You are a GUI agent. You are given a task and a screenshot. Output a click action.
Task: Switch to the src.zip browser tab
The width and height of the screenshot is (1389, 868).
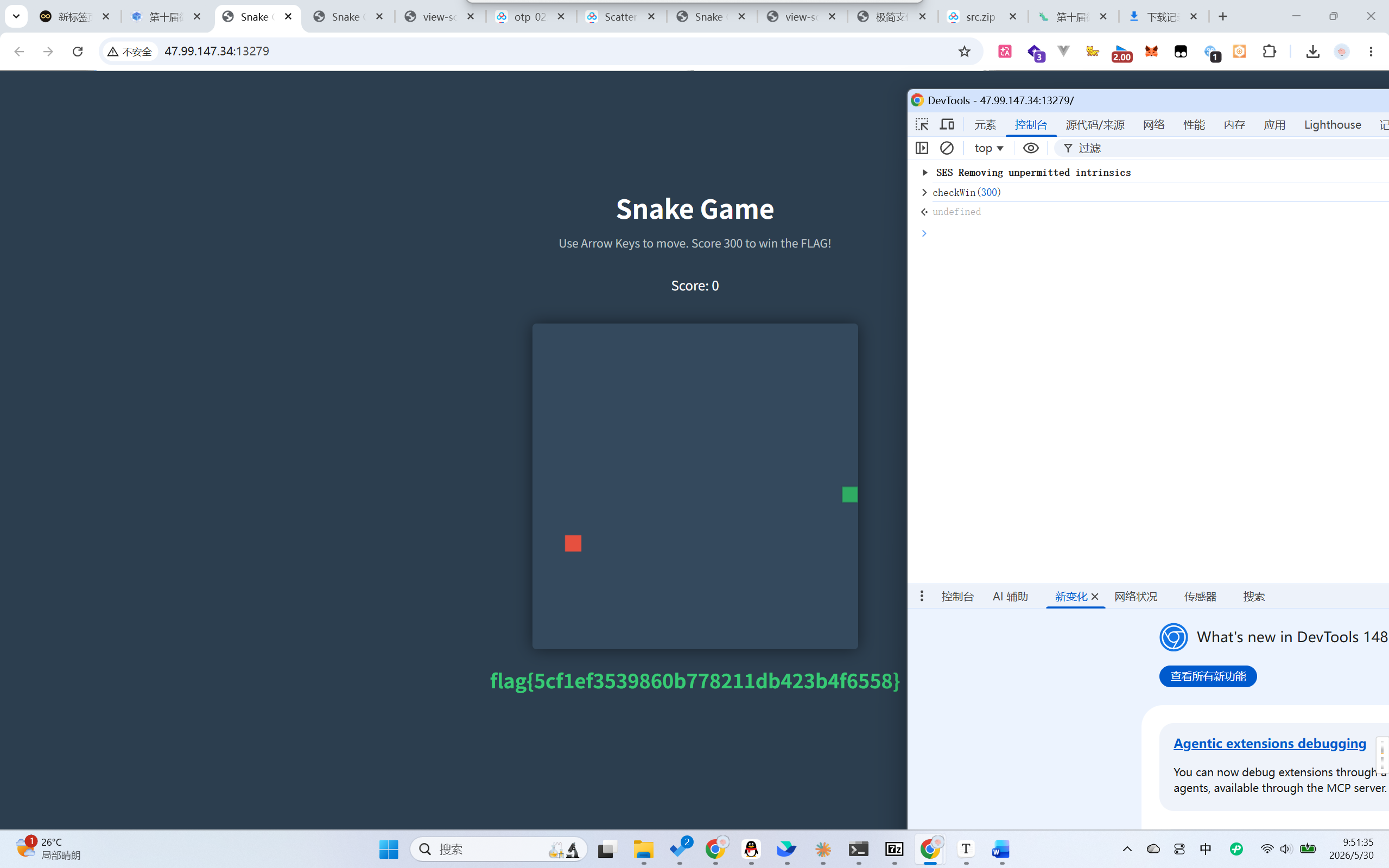tap(981, 17)
